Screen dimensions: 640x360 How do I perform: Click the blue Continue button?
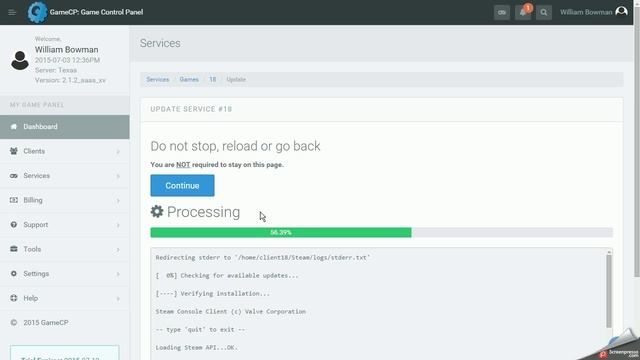click(x=182, y=185)
